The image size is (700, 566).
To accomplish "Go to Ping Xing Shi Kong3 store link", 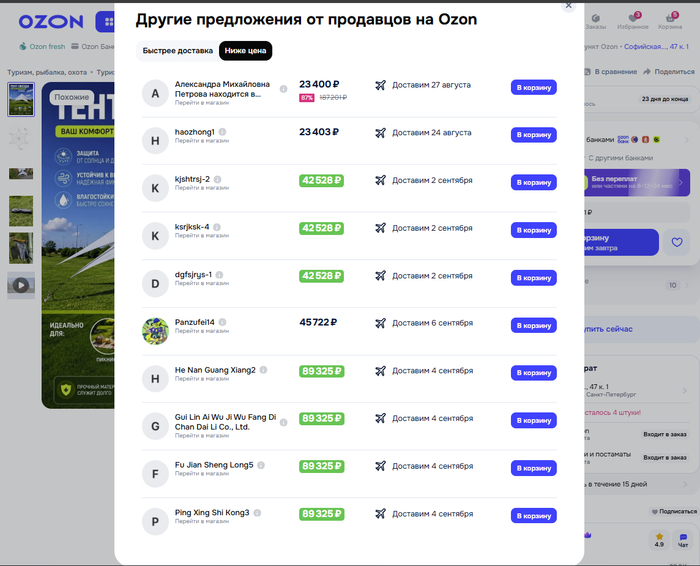I will point(202,521).
